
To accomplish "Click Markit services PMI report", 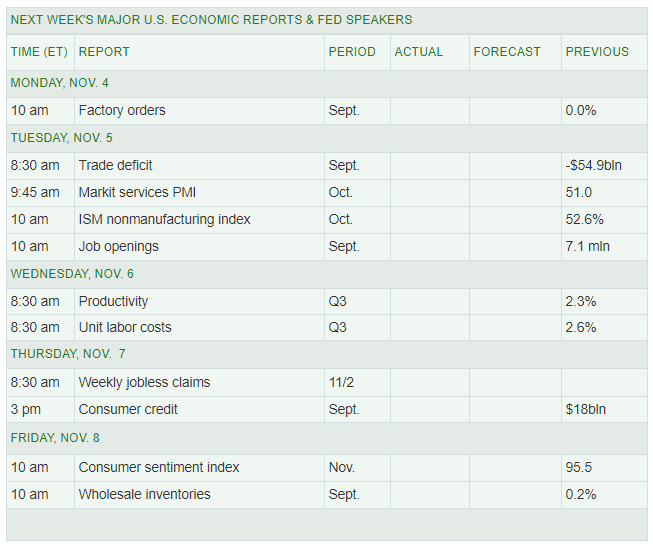I will pos(134,192).
